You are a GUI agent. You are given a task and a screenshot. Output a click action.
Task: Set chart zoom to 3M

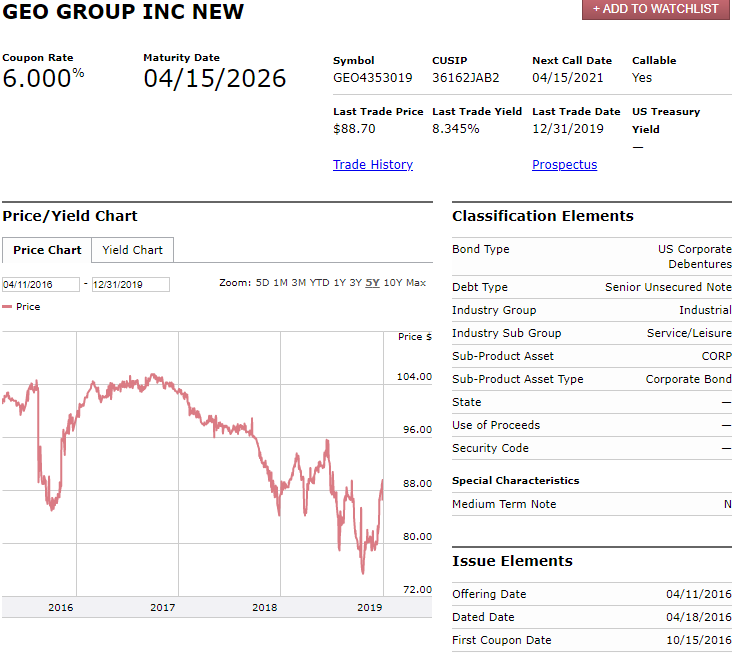298,283
